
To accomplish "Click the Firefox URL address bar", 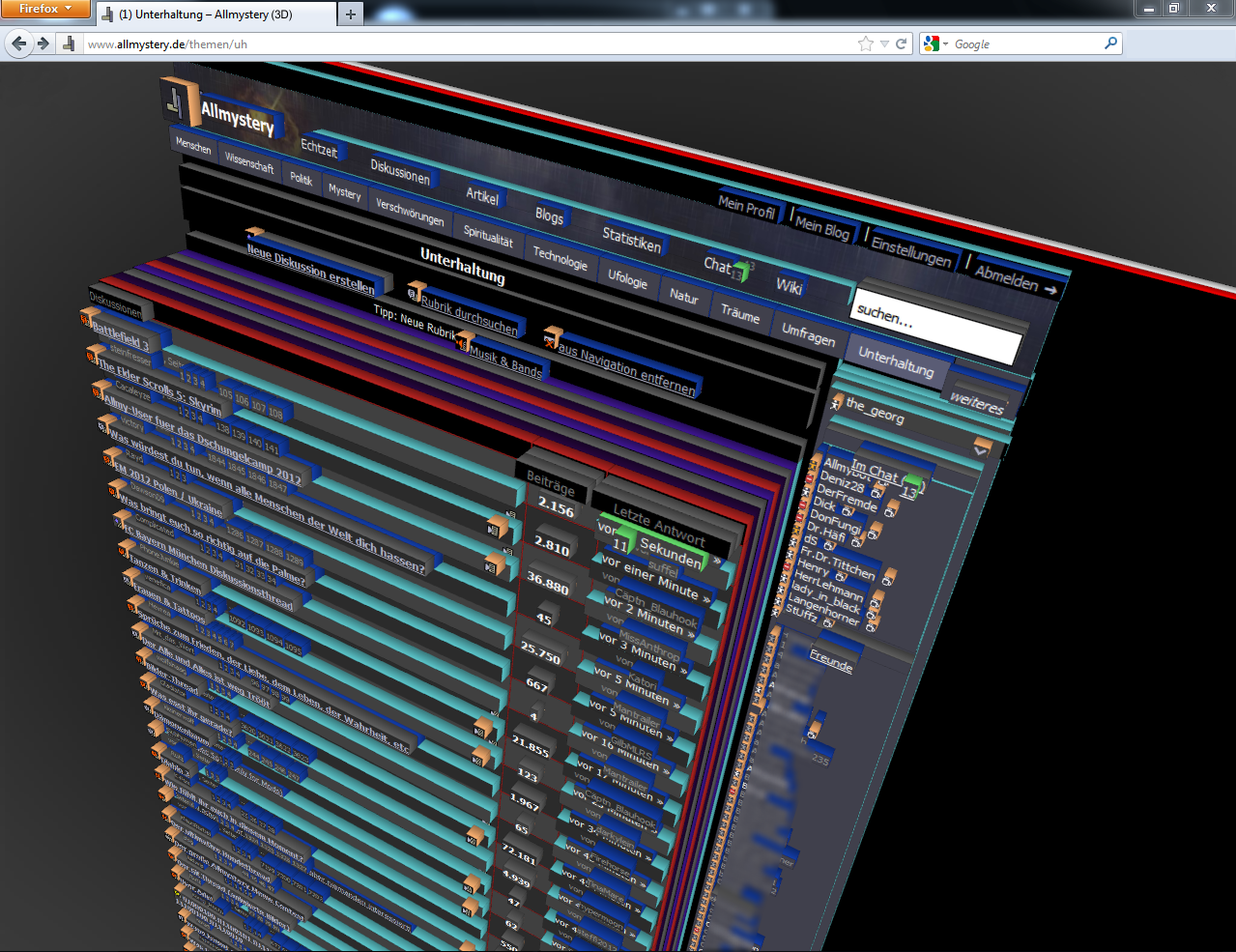I will tap(469, 43).
